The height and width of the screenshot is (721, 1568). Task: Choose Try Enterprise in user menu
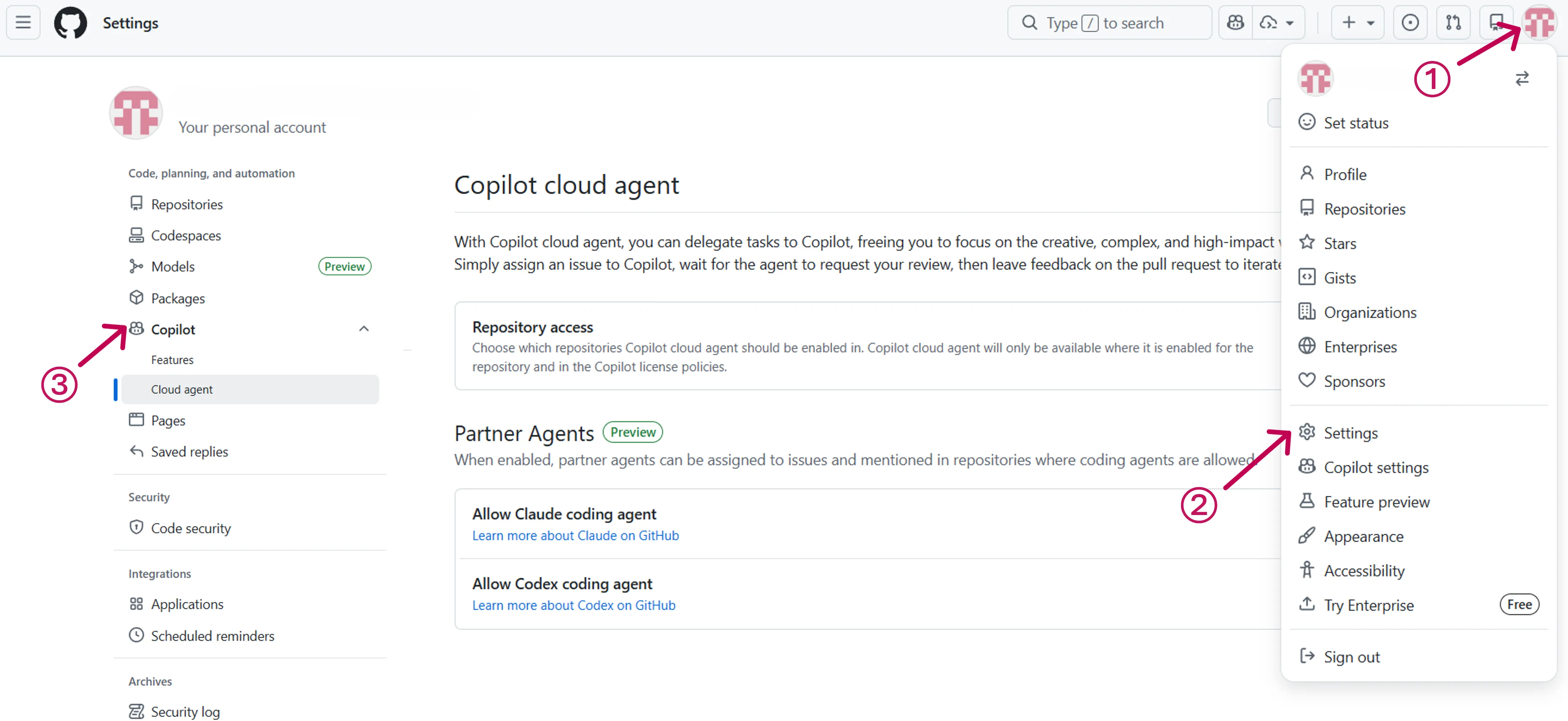1418,605
